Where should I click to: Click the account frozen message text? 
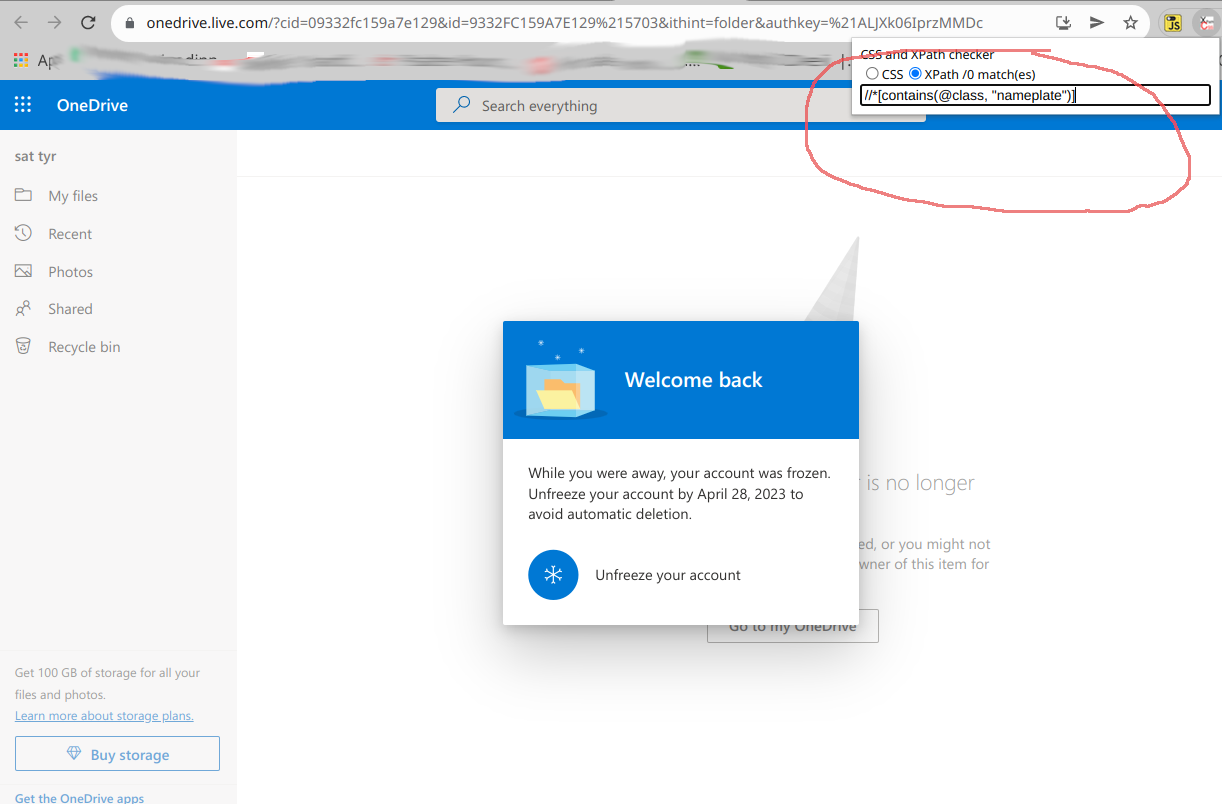pyautogui.click(x=680, y=494)
